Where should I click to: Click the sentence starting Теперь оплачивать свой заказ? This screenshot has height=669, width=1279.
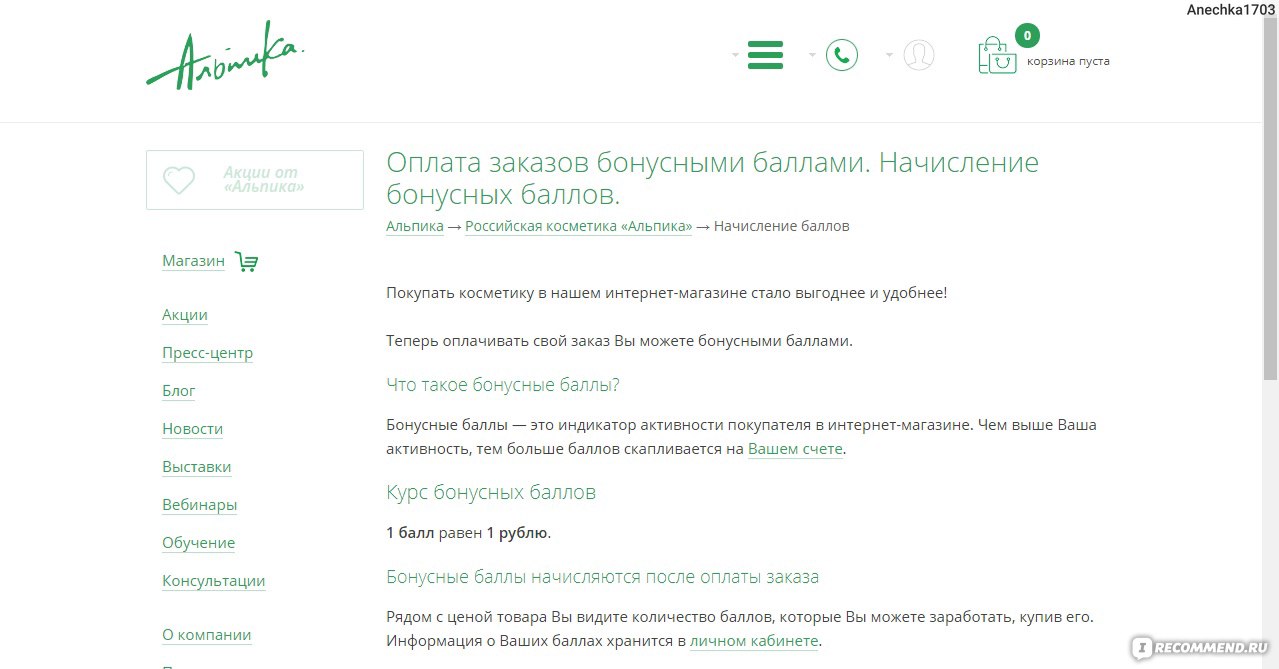(619, 341)
